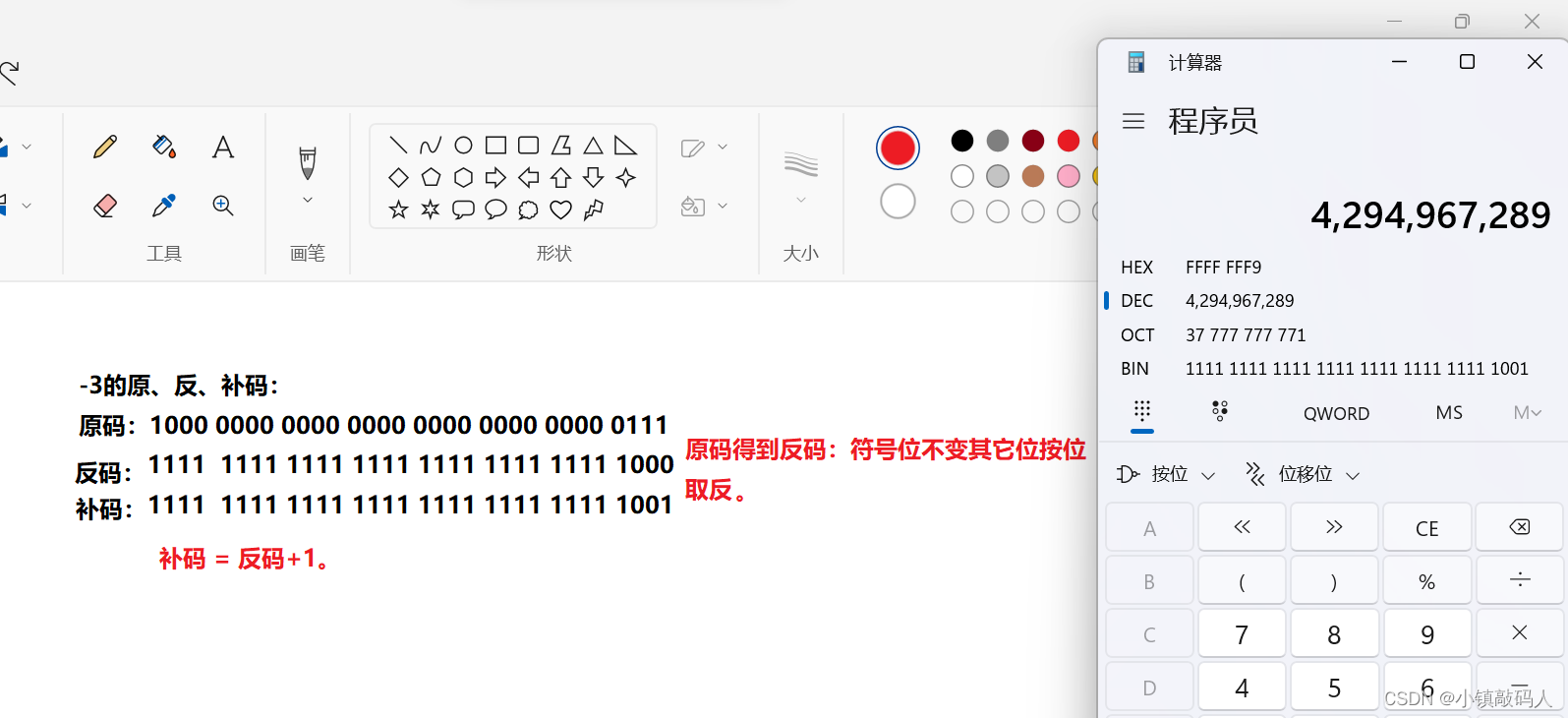
Task: Select the Magnifier zoom tool
Action: [223, 206]
